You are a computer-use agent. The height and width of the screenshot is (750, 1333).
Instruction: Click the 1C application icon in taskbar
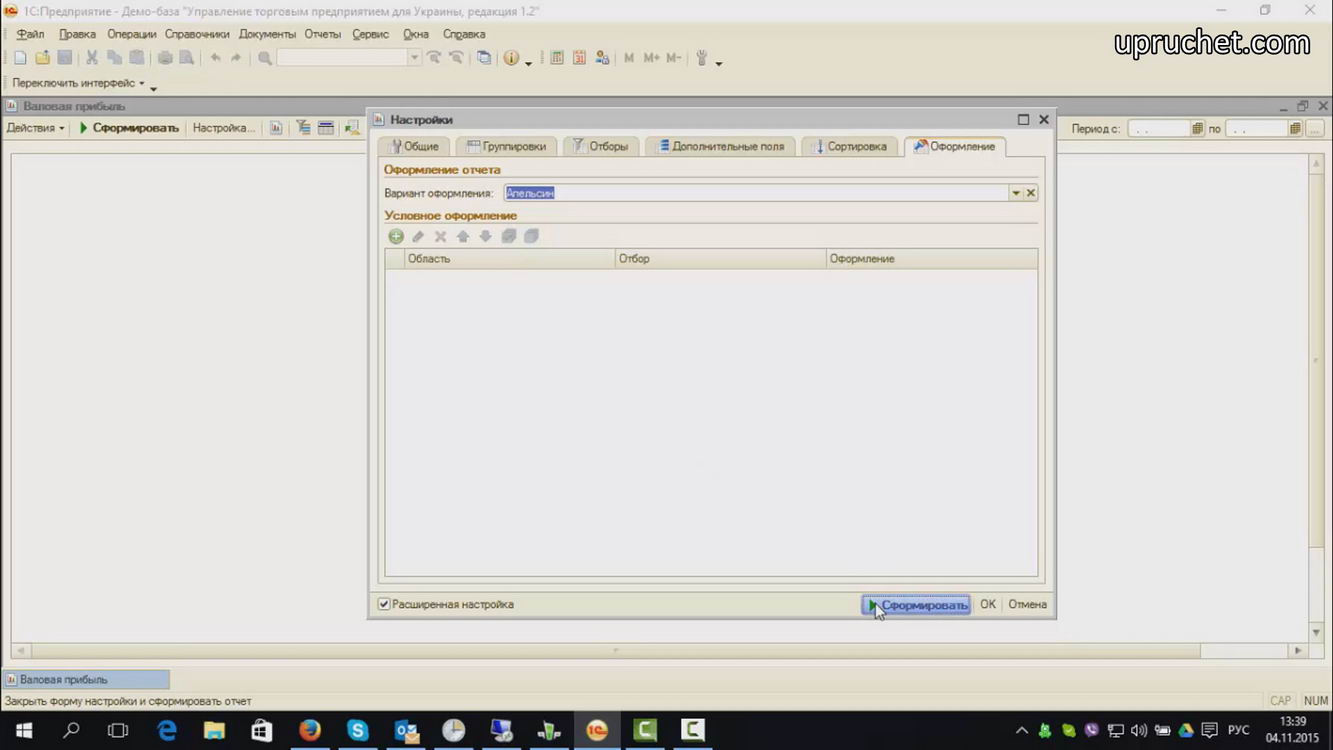coord(597,731)
